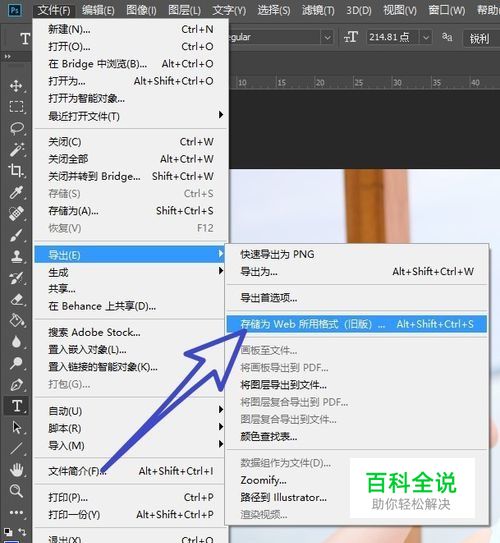Choose 存储为 Web 所用格式 (旧版)
Image resolution: width=500 pixels, height=543 pixels.
click(x=357, y=324)
